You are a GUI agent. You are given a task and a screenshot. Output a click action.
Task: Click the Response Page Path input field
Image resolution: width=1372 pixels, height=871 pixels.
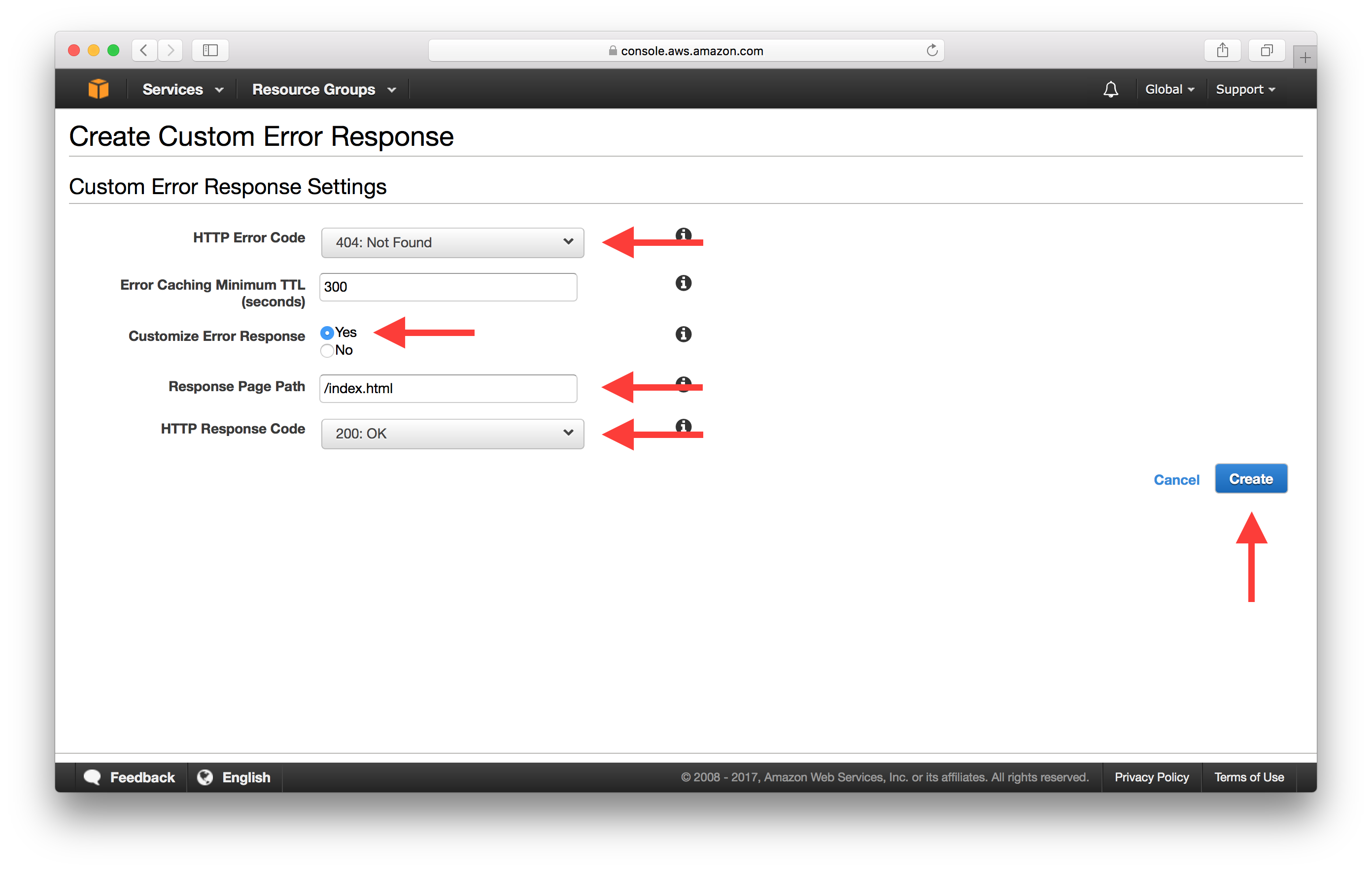click(x=450, y=389)
